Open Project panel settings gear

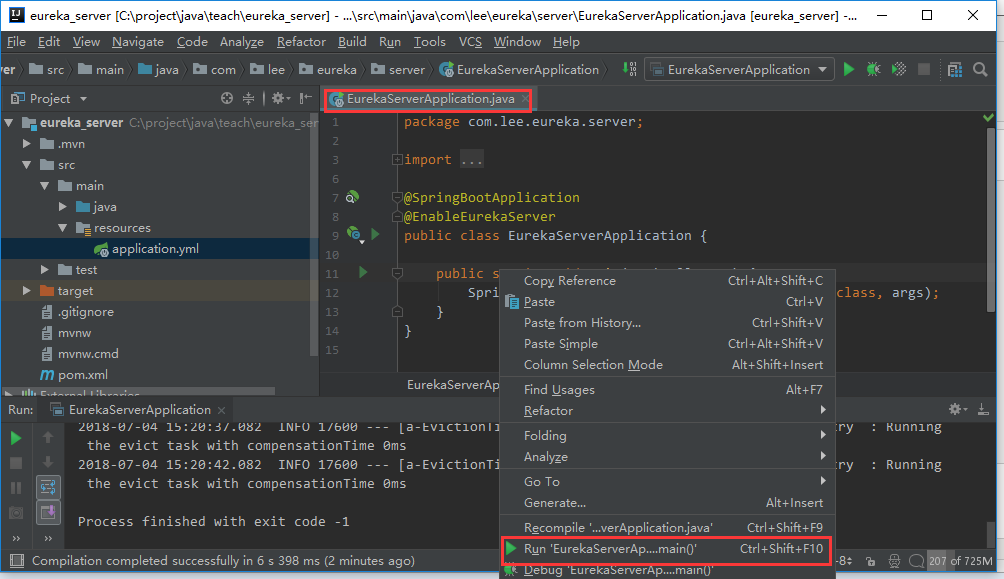[280, 98]
